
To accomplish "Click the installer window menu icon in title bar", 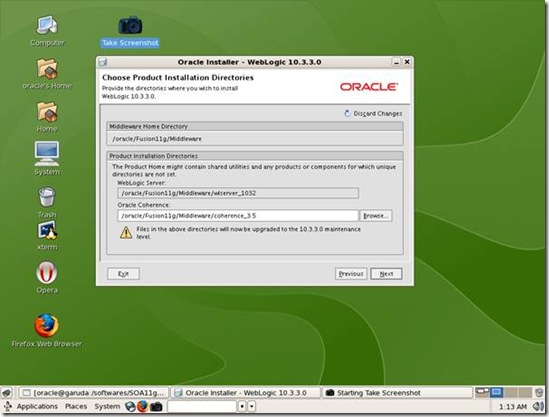I will tap(103, 62).
